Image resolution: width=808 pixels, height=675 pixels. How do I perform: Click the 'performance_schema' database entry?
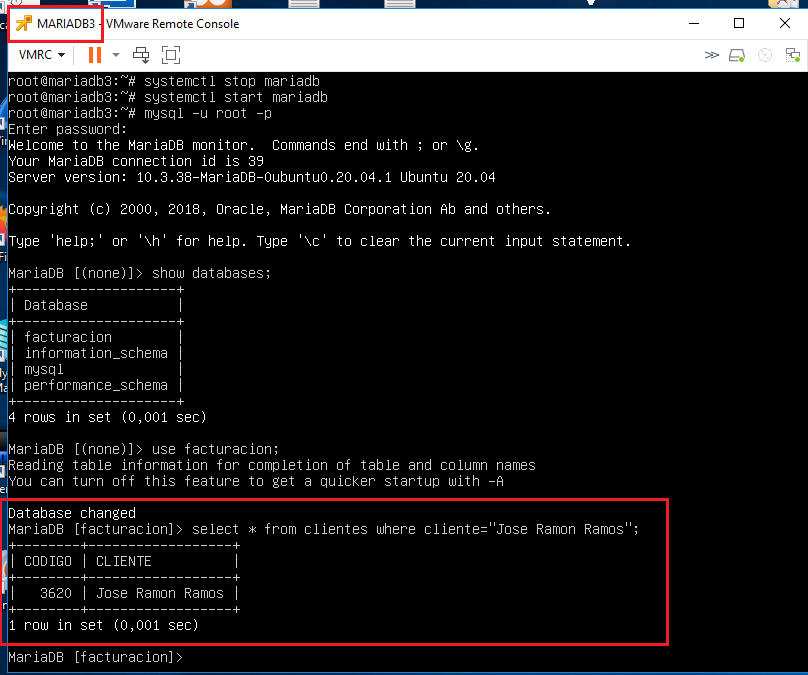click(x=96, y=385)
